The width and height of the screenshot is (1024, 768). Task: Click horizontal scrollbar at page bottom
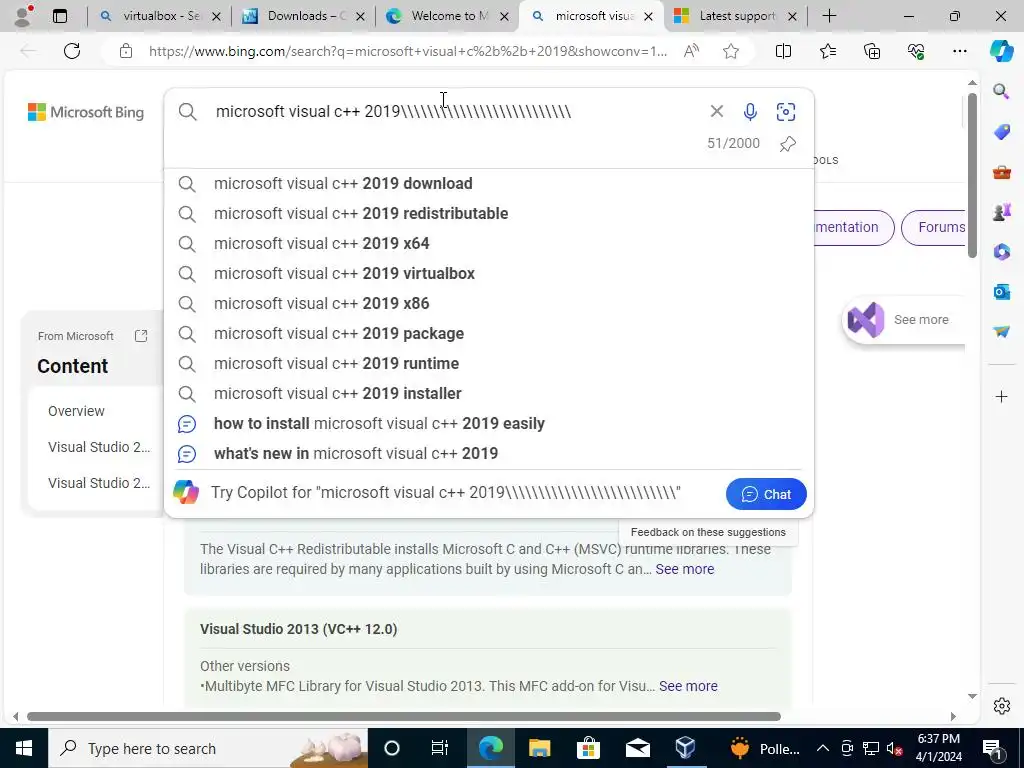point(404,716)
